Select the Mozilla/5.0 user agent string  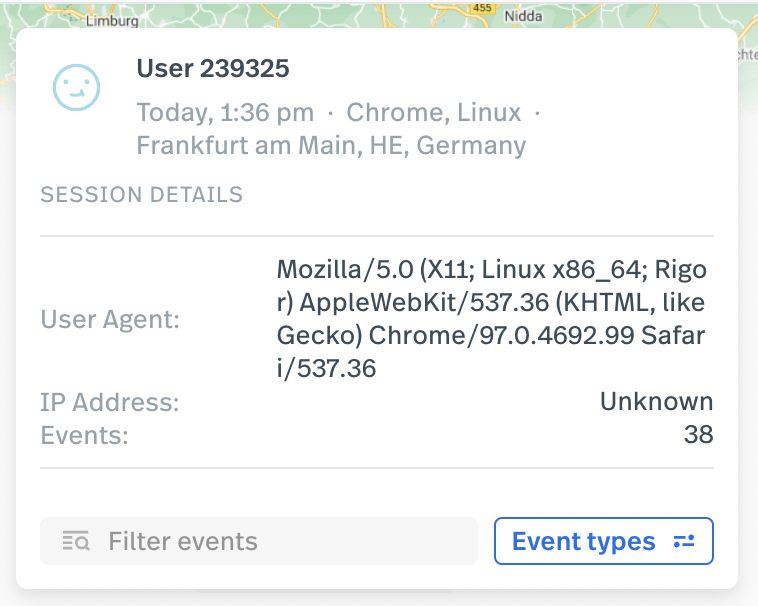tap(492, 319)
